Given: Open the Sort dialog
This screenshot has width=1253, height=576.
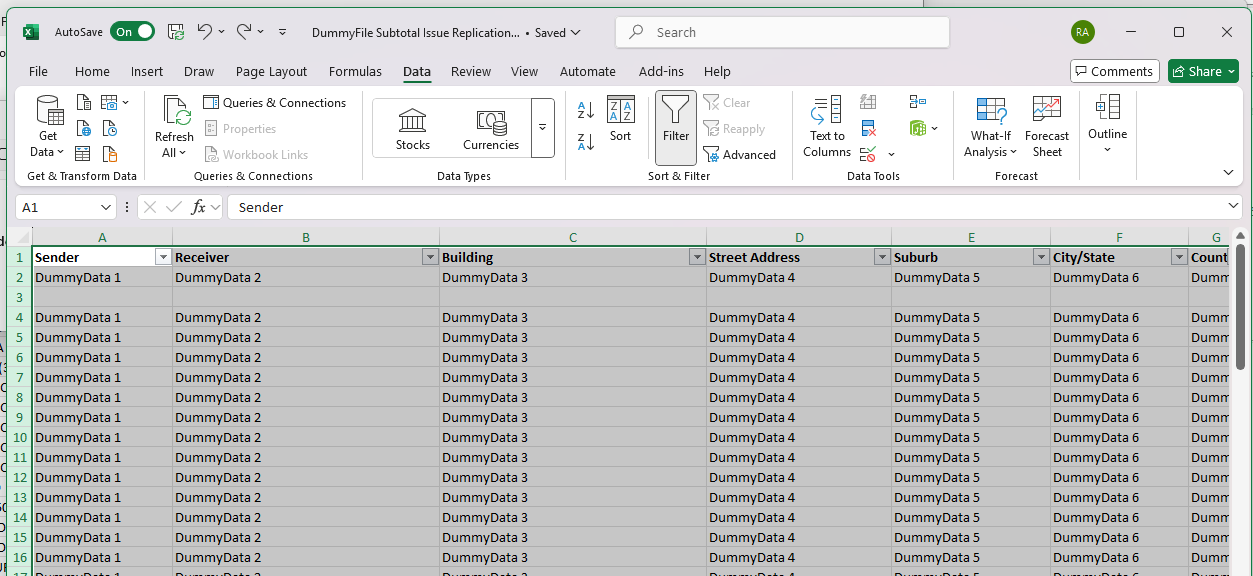Looking at the screenshot, I should click(621, 120).
